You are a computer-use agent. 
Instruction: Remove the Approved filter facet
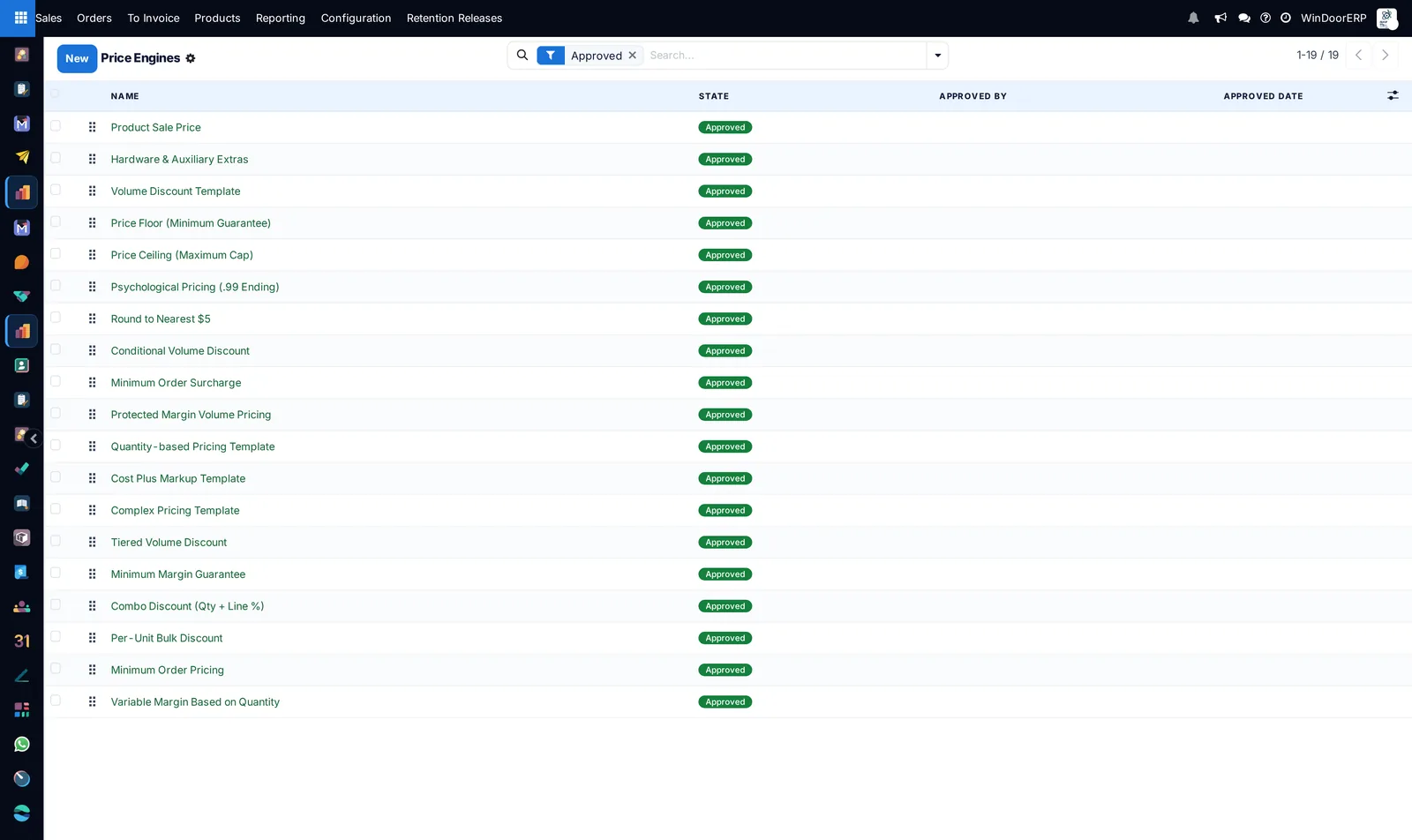[633, 56]
